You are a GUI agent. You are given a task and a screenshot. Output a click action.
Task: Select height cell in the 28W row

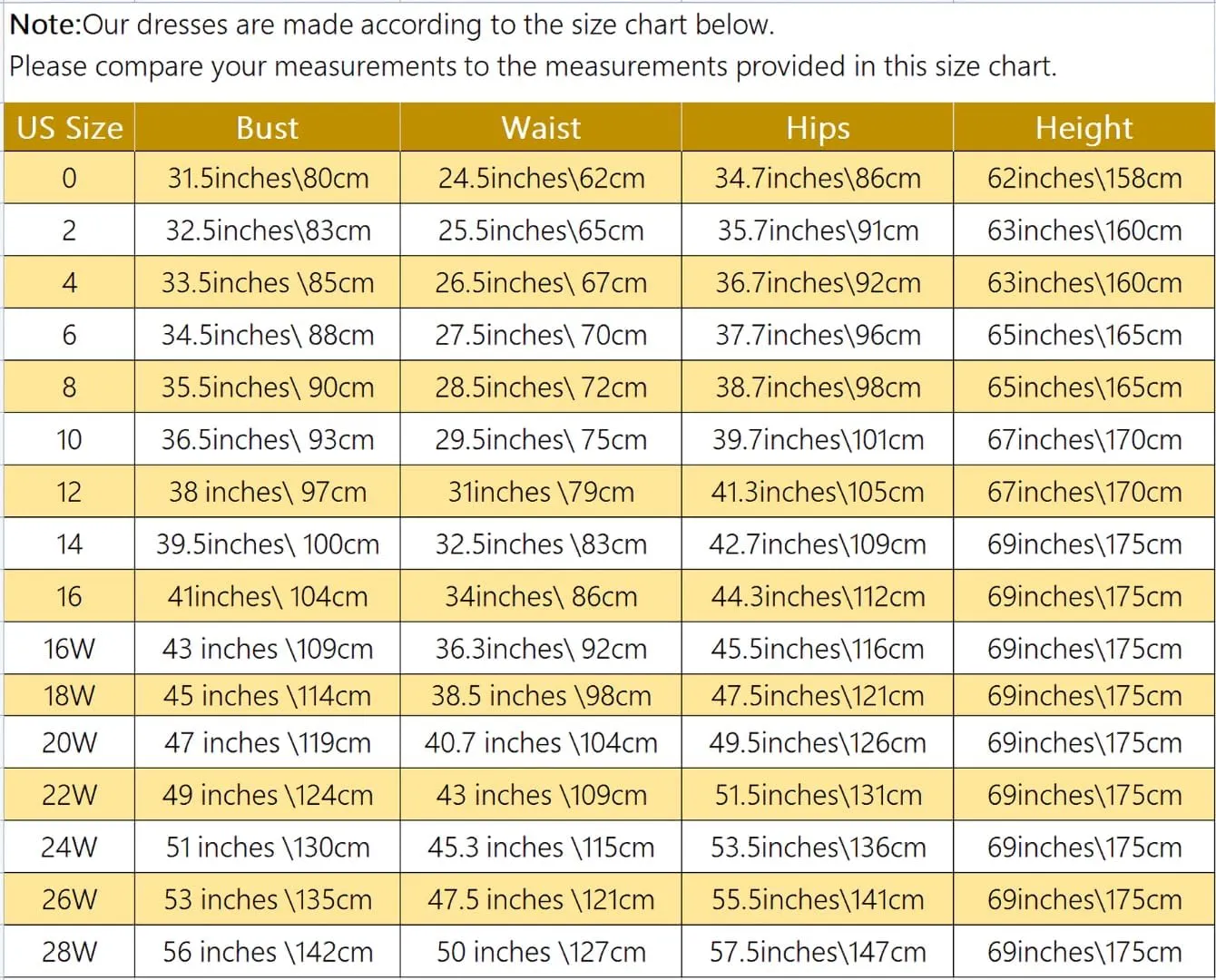point(1084,952)
